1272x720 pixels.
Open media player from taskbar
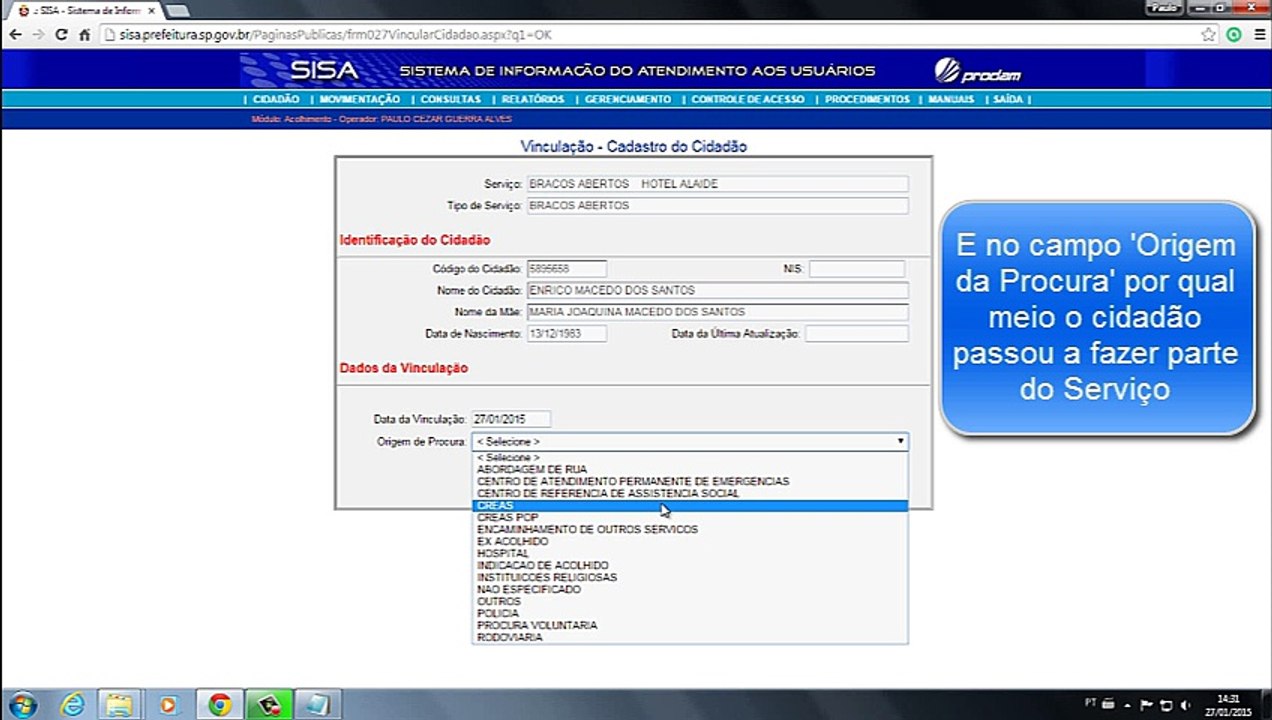[x=169, y=705]
